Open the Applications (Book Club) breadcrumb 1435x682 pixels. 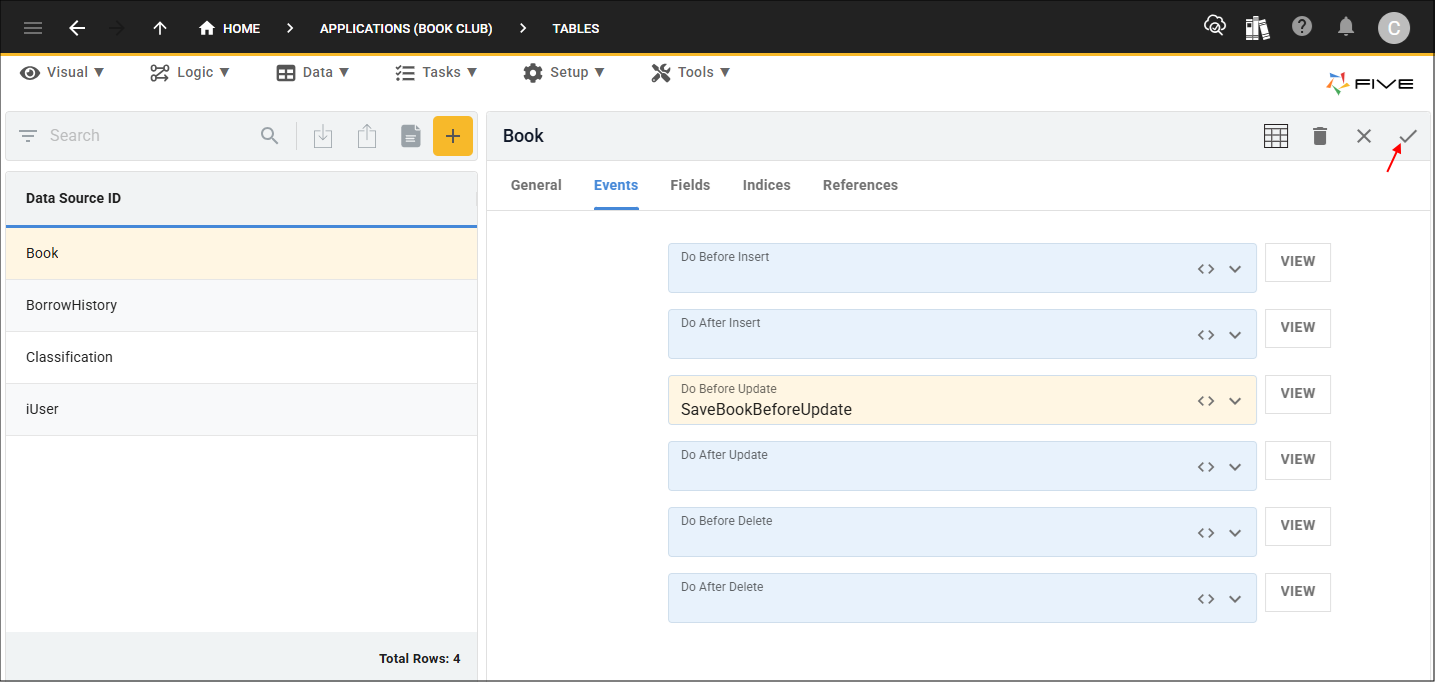coord(406,28)
